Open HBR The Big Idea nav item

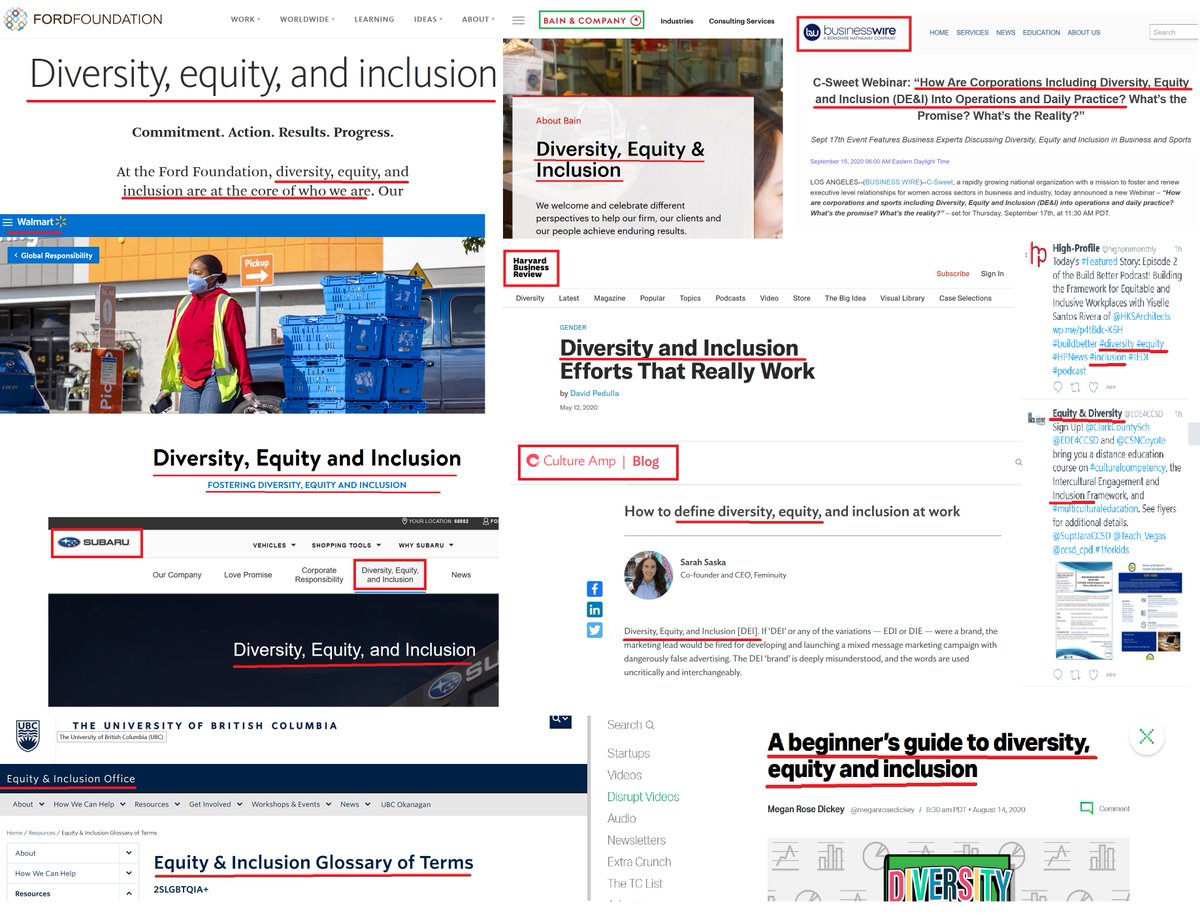point(845,298)
